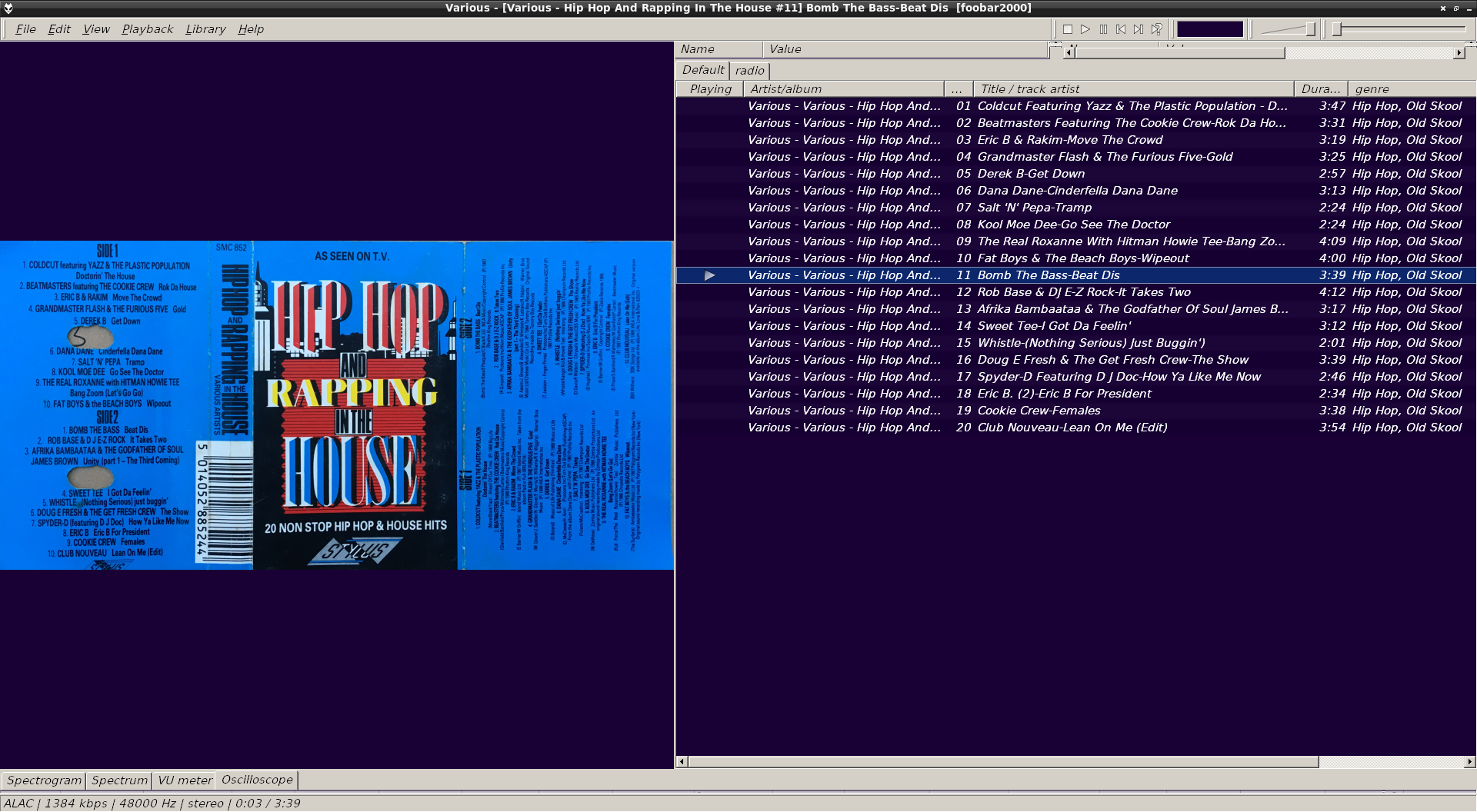Play a random track

pyautogui.click(x=1156, y=29)
